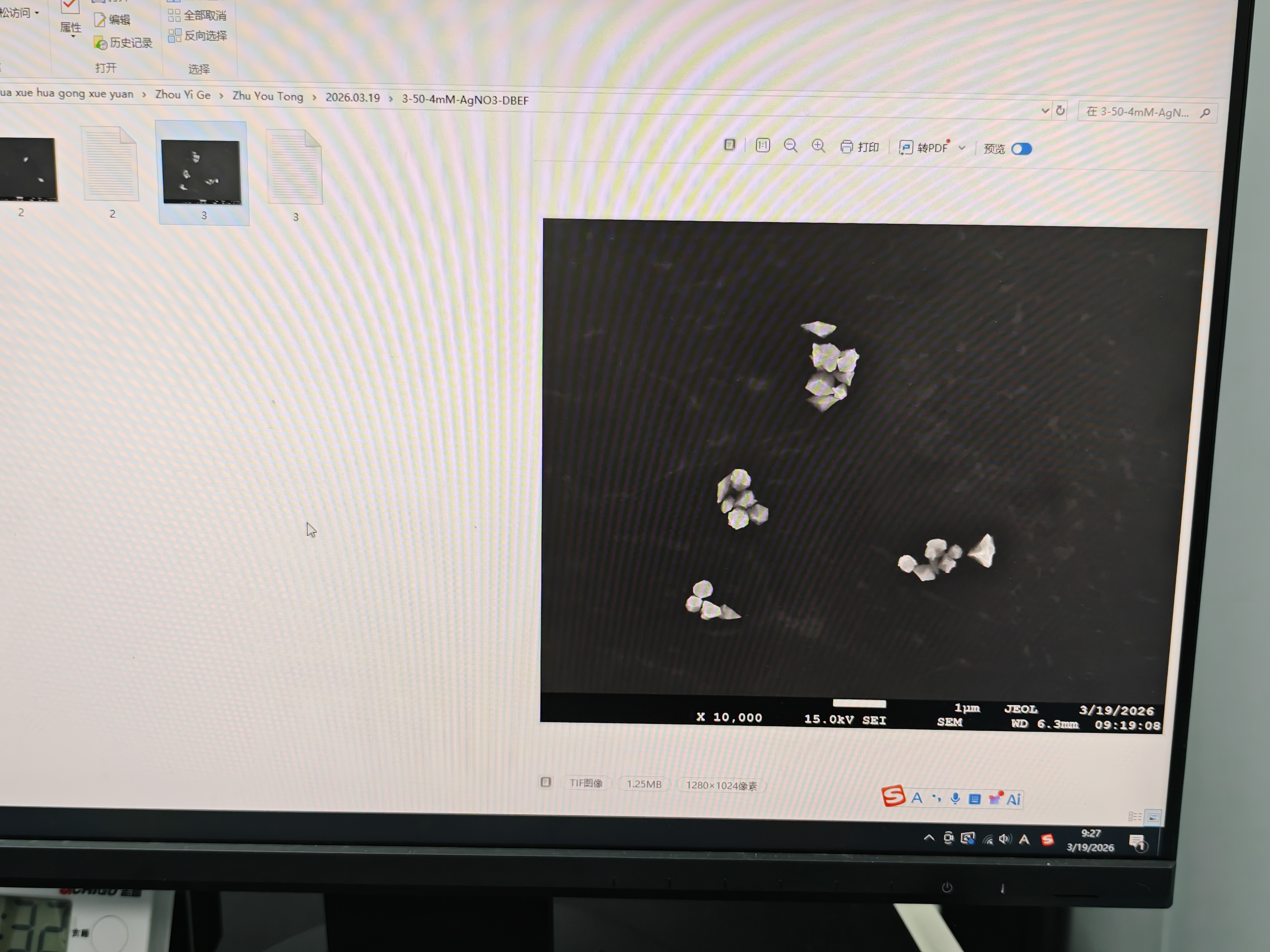This screenshot has width=1270, height=952.
Task: Click the 1:1 actual size icon
Action: (x=762, y=146)
